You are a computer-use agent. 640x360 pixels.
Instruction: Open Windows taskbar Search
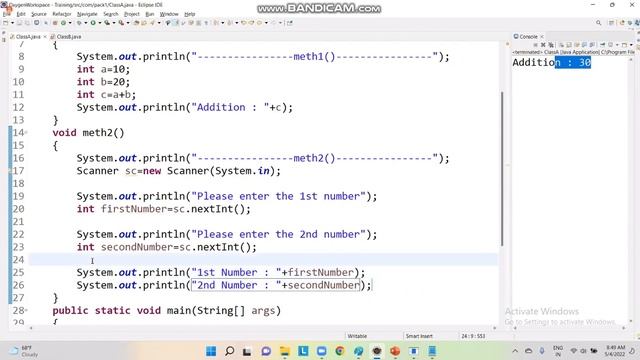click(x=229, y=351)
